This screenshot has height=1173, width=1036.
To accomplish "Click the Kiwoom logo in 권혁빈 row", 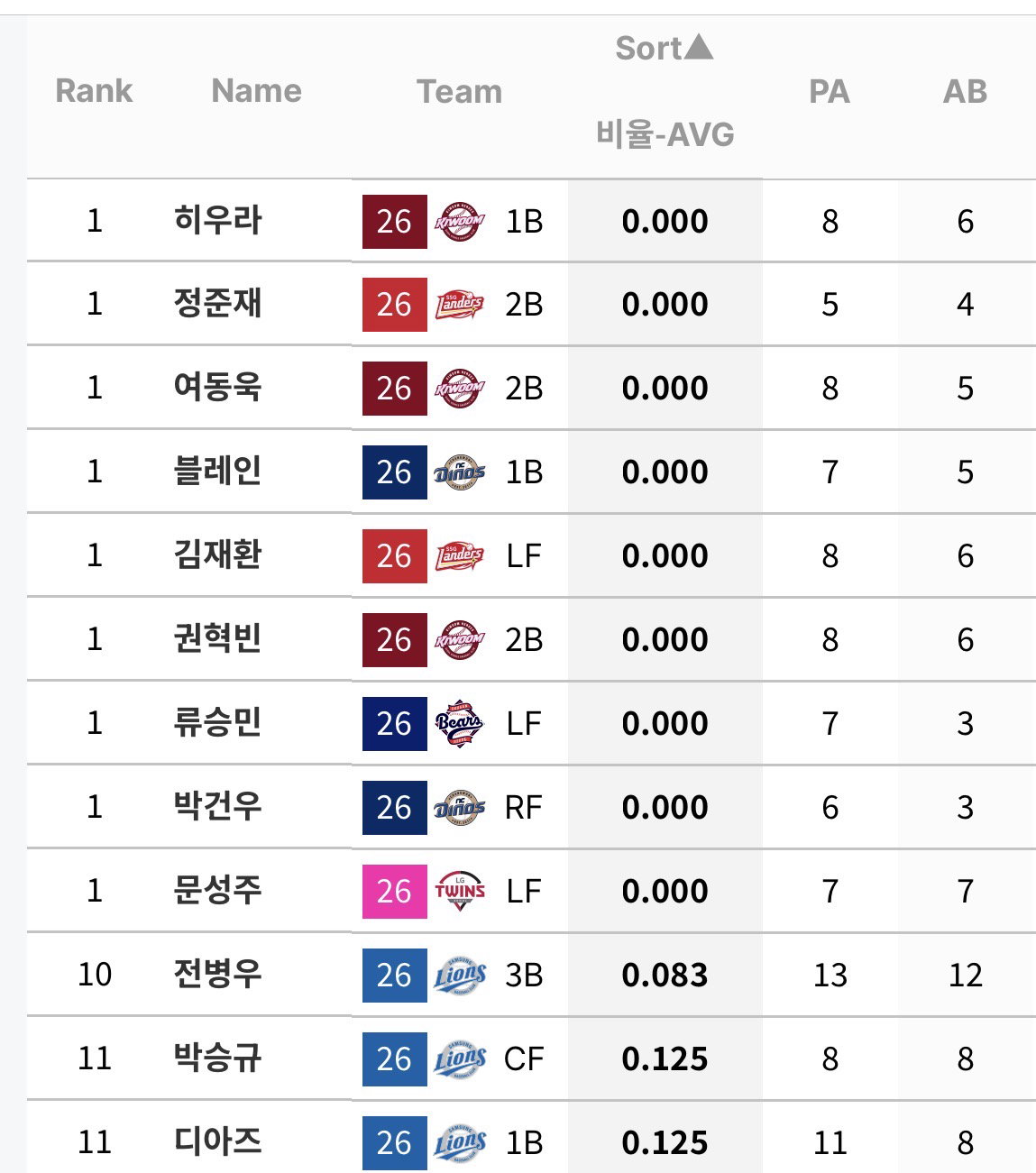I will [x=460, y=639].
